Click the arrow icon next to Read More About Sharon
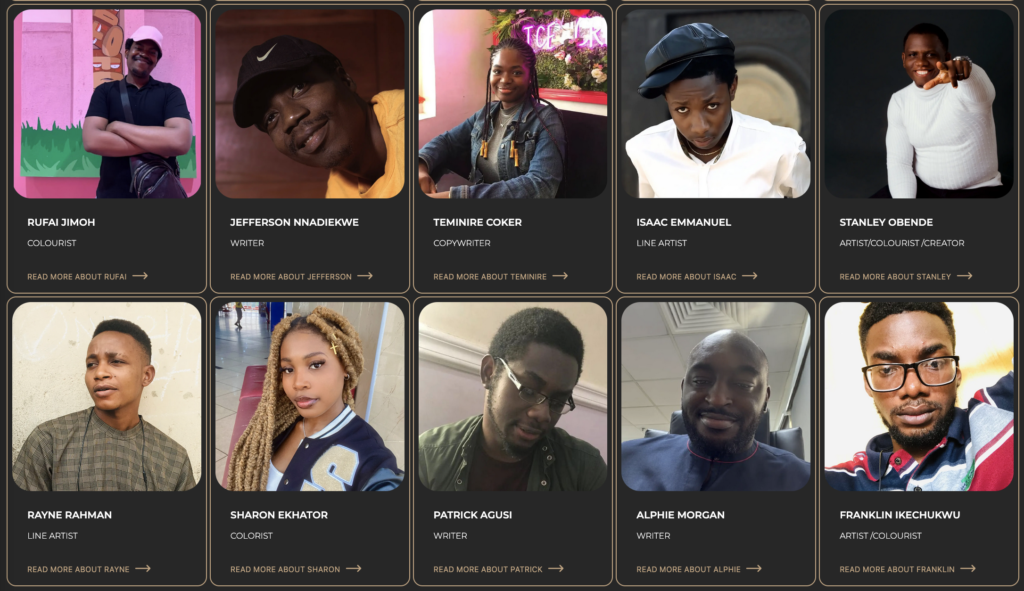The width and height of the screenshot is (1024, 591). (x=353, y=569)
